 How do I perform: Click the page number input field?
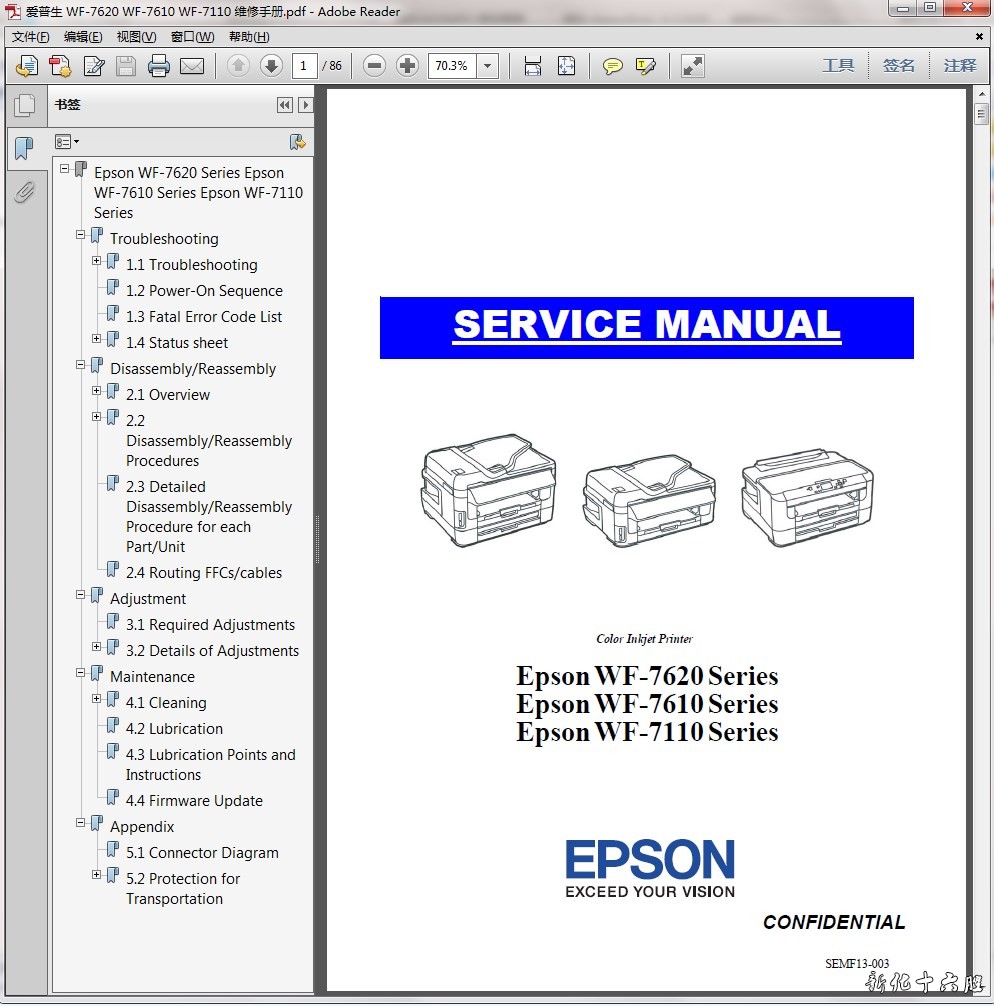tap(305, 66)
